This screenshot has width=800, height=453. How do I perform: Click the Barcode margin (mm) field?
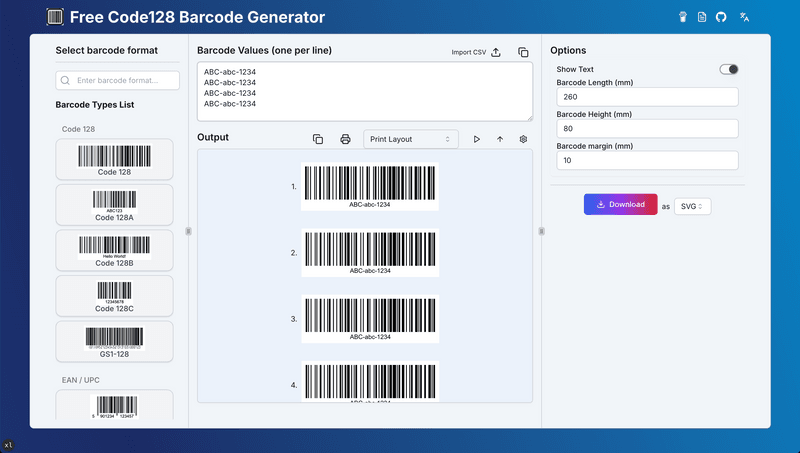[647, 160]
